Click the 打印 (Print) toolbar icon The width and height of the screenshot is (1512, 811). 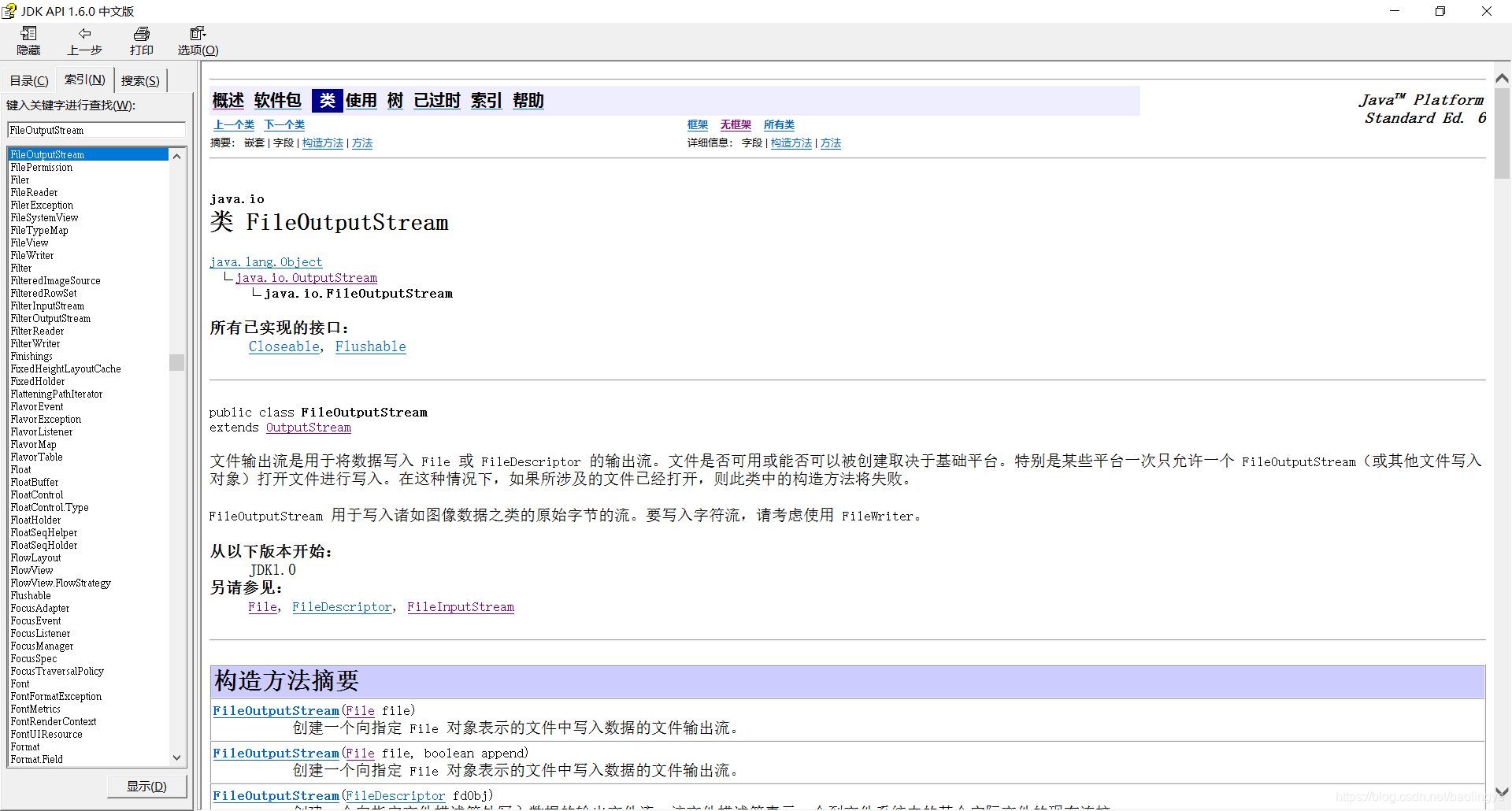pos(142,41)
